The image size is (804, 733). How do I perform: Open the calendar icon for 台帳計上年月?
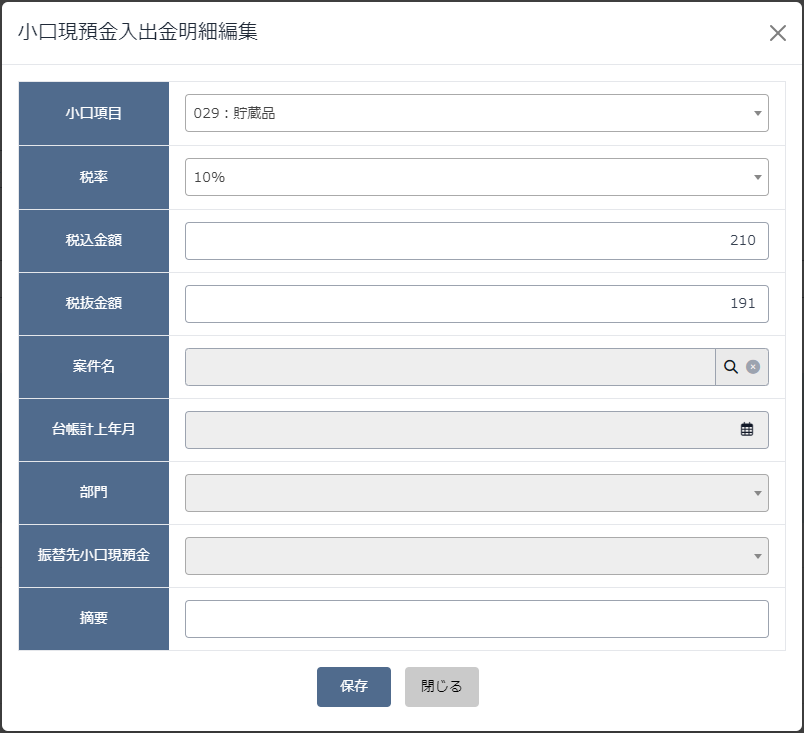[x=747, y=430]
